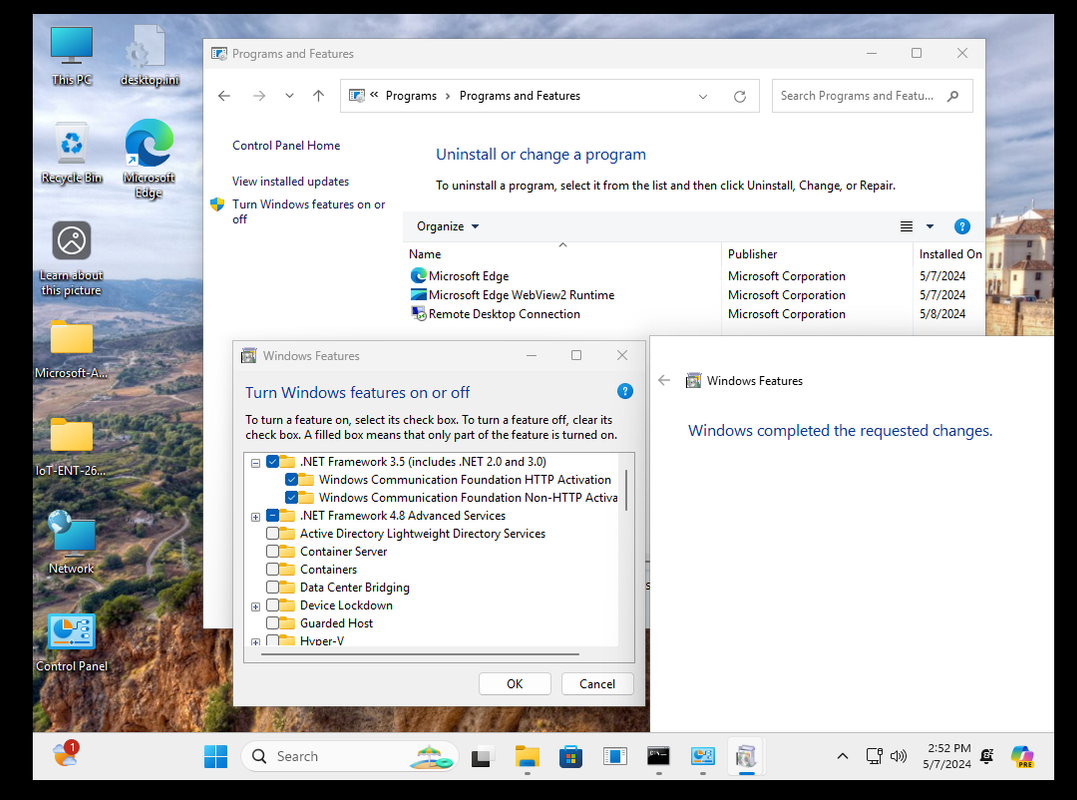
Task: Open address bar history dropdown
Action: pos(703,96)
